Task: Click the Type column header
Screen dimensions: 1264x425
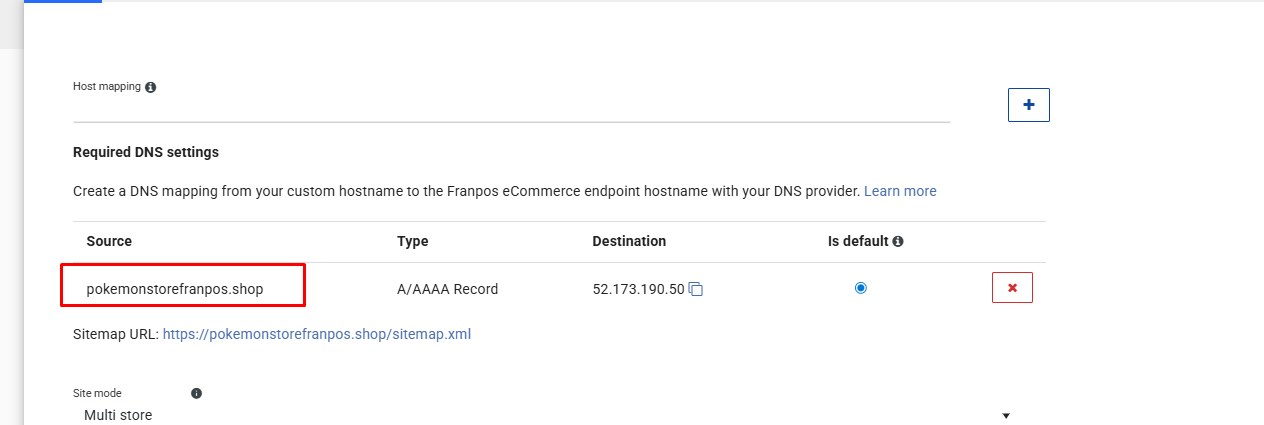Action: click(x=412, y=241)
